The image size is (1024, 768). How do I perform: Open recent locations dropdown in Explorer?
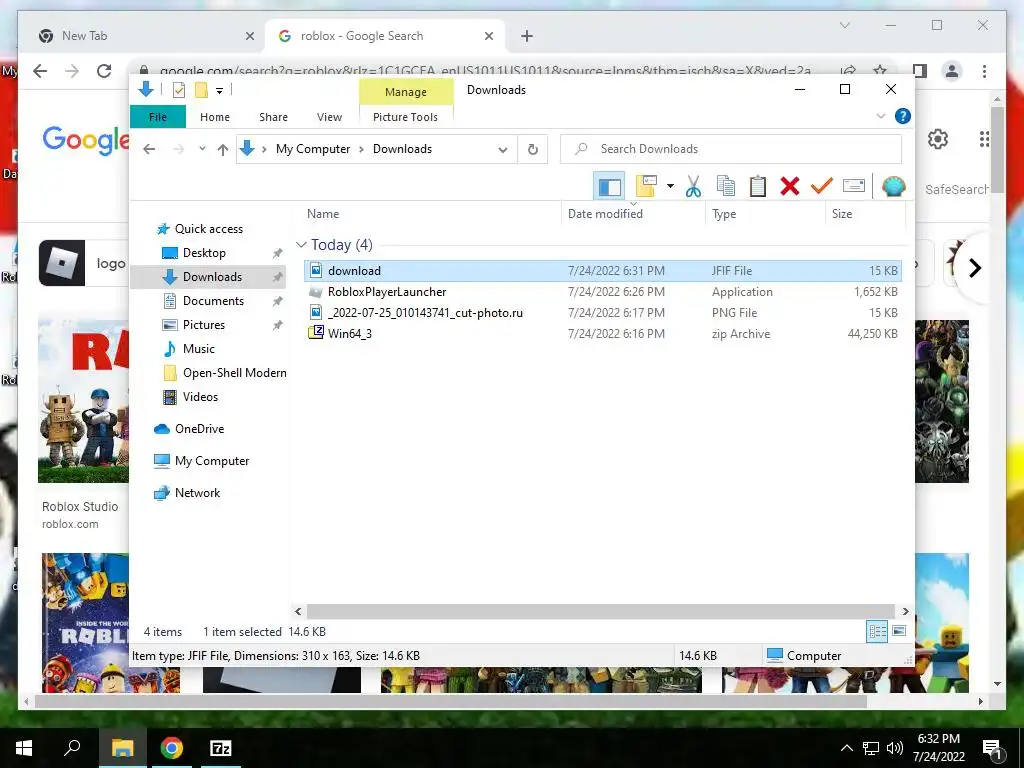(x=202, y=149)
